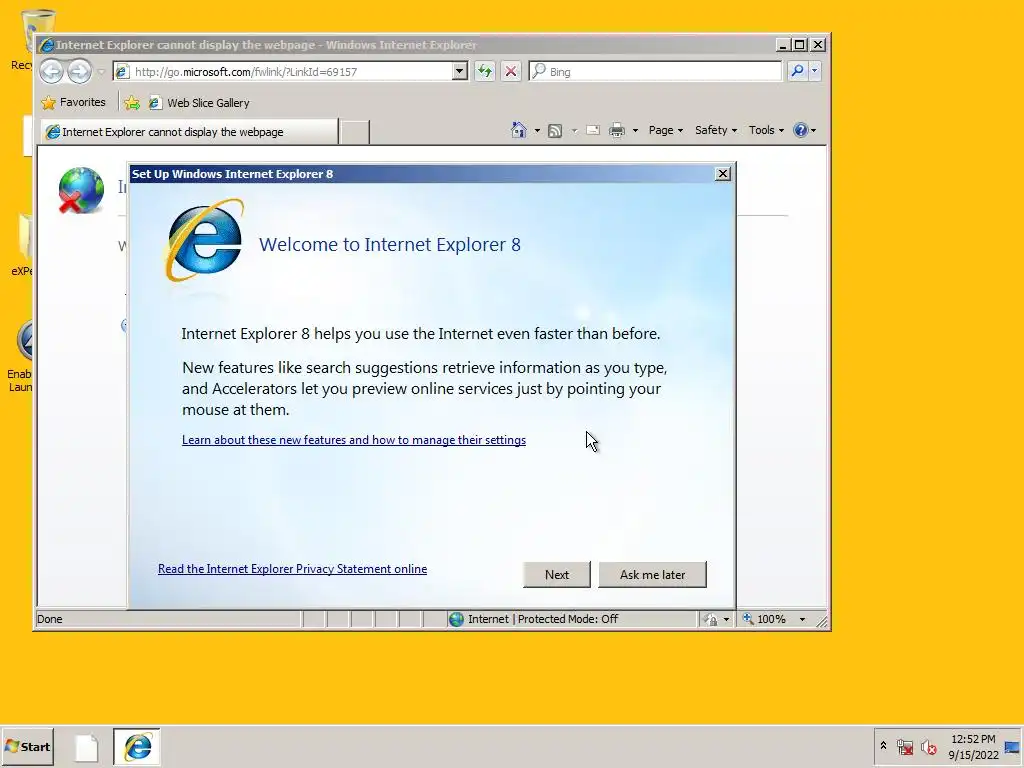This screenshot has width=1024, height=768.
Task: Click the Done status text
Action: coord(50,619)
